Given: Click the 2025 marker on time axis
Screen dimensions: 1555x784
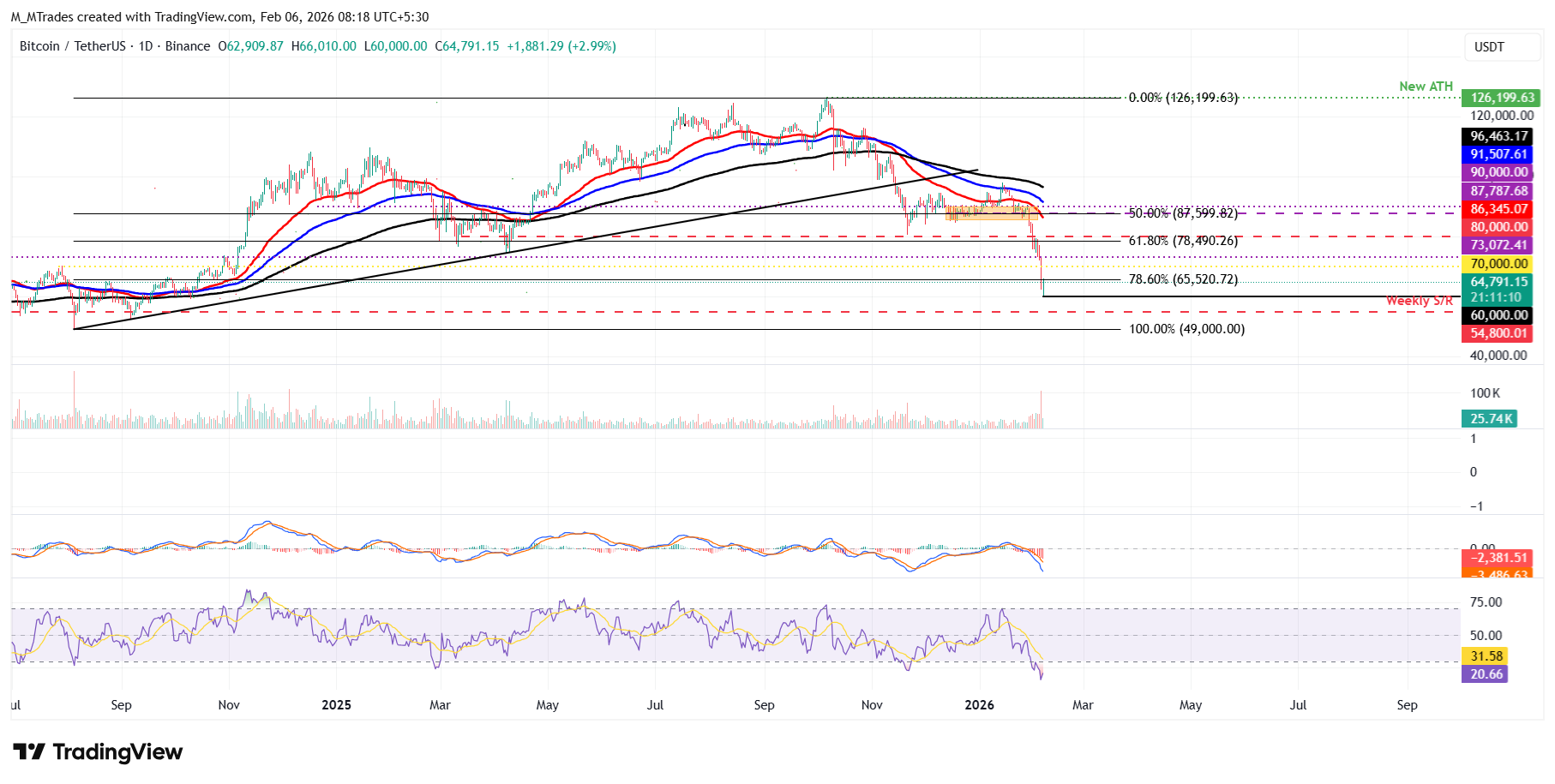Looking at the screenshot, I should coord(336,705).
